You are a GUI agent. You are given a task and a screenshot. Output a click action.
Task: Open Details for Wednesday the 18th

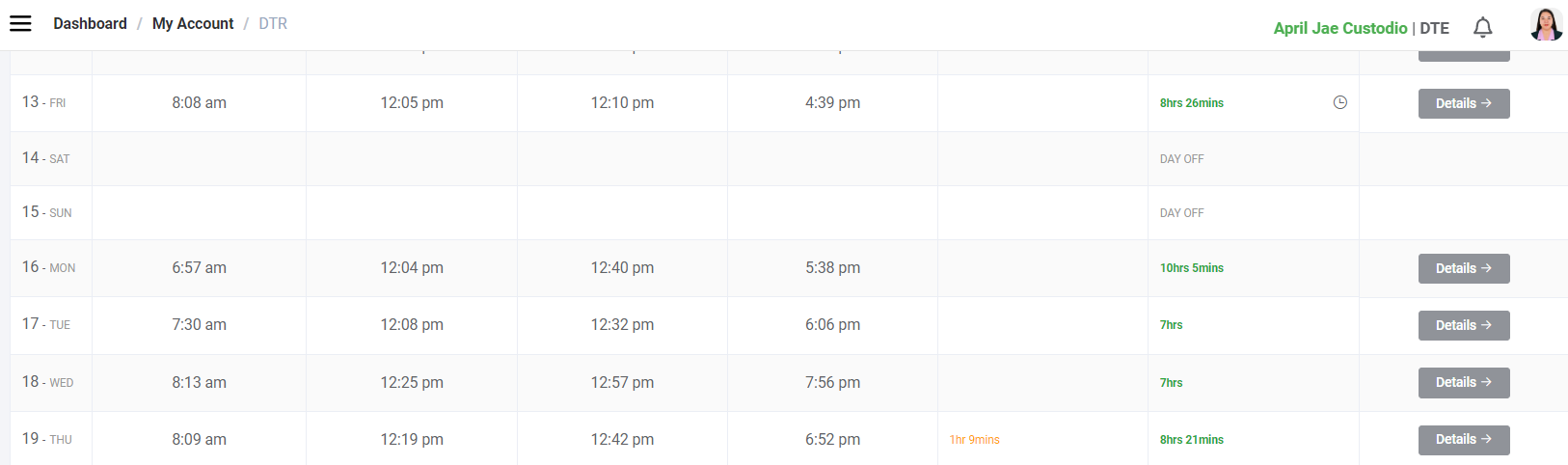tap(1463, 382)
